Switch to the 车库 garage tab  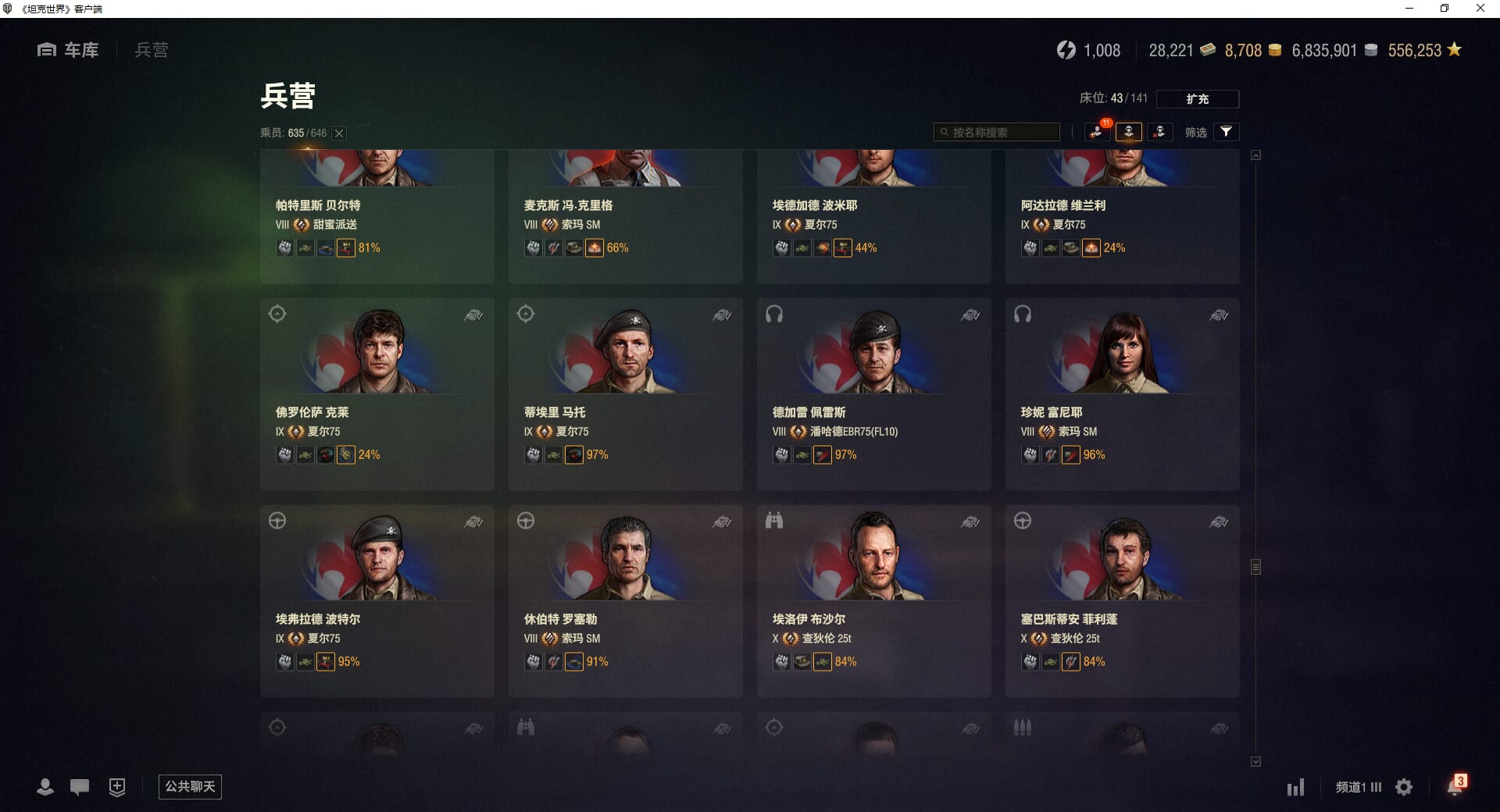[68, 50]
